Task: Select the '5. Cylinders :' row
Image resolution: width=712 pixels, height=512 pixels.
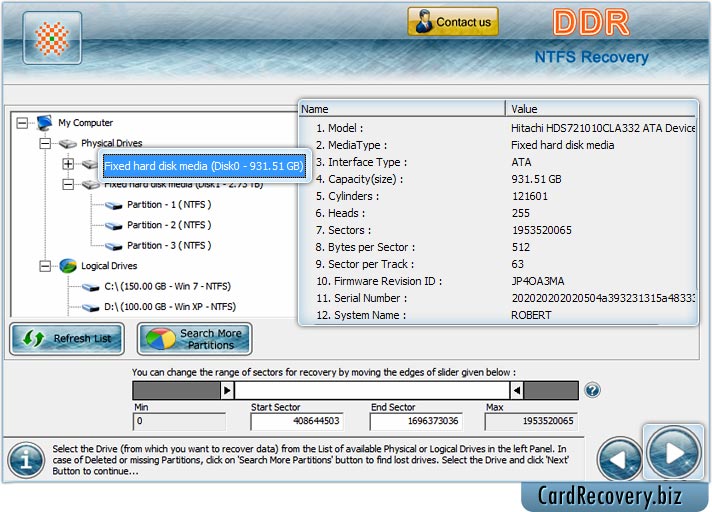Action: (x=497, y=196)
